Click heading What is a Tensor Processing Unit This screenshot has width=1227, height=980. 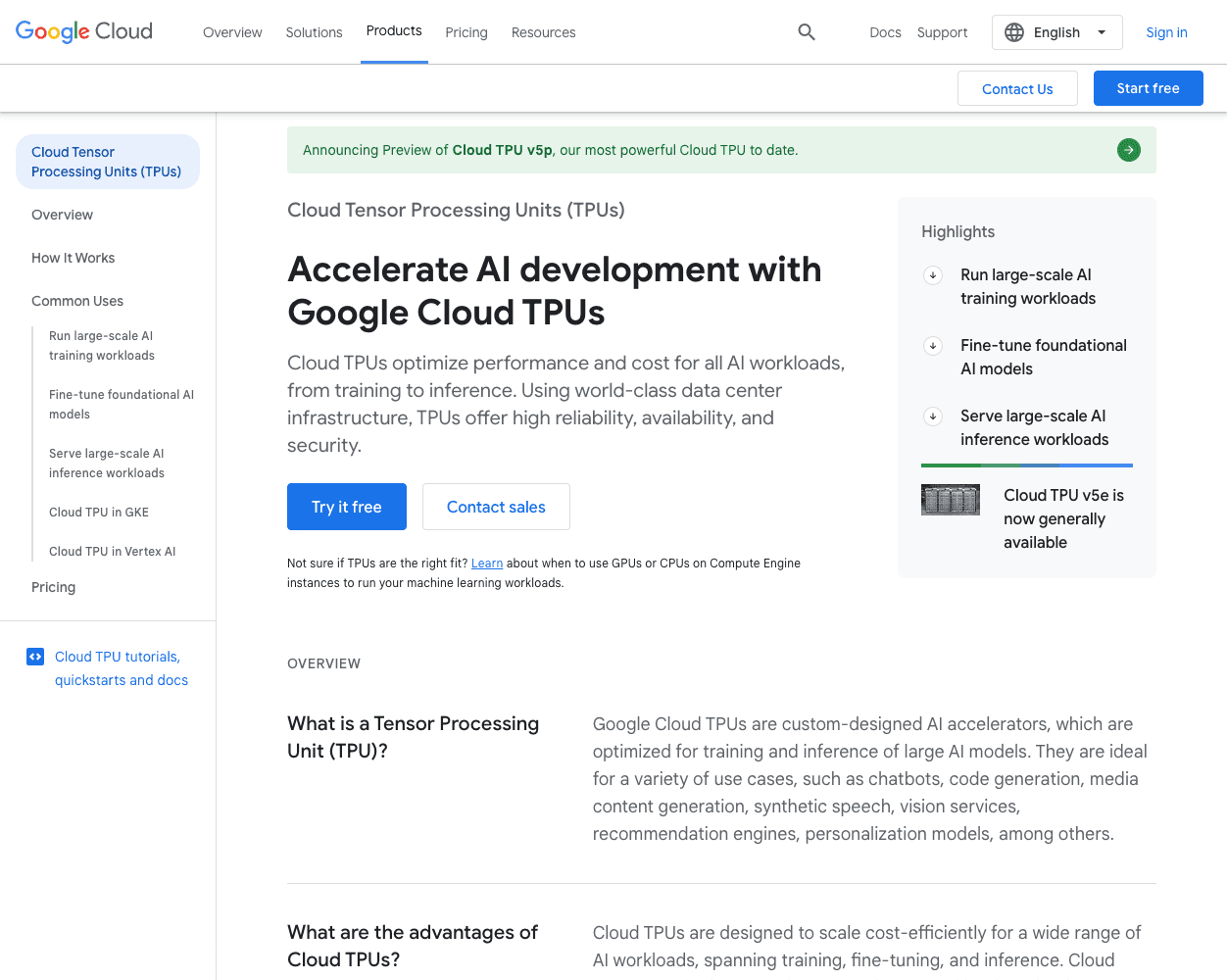[414, 737]
